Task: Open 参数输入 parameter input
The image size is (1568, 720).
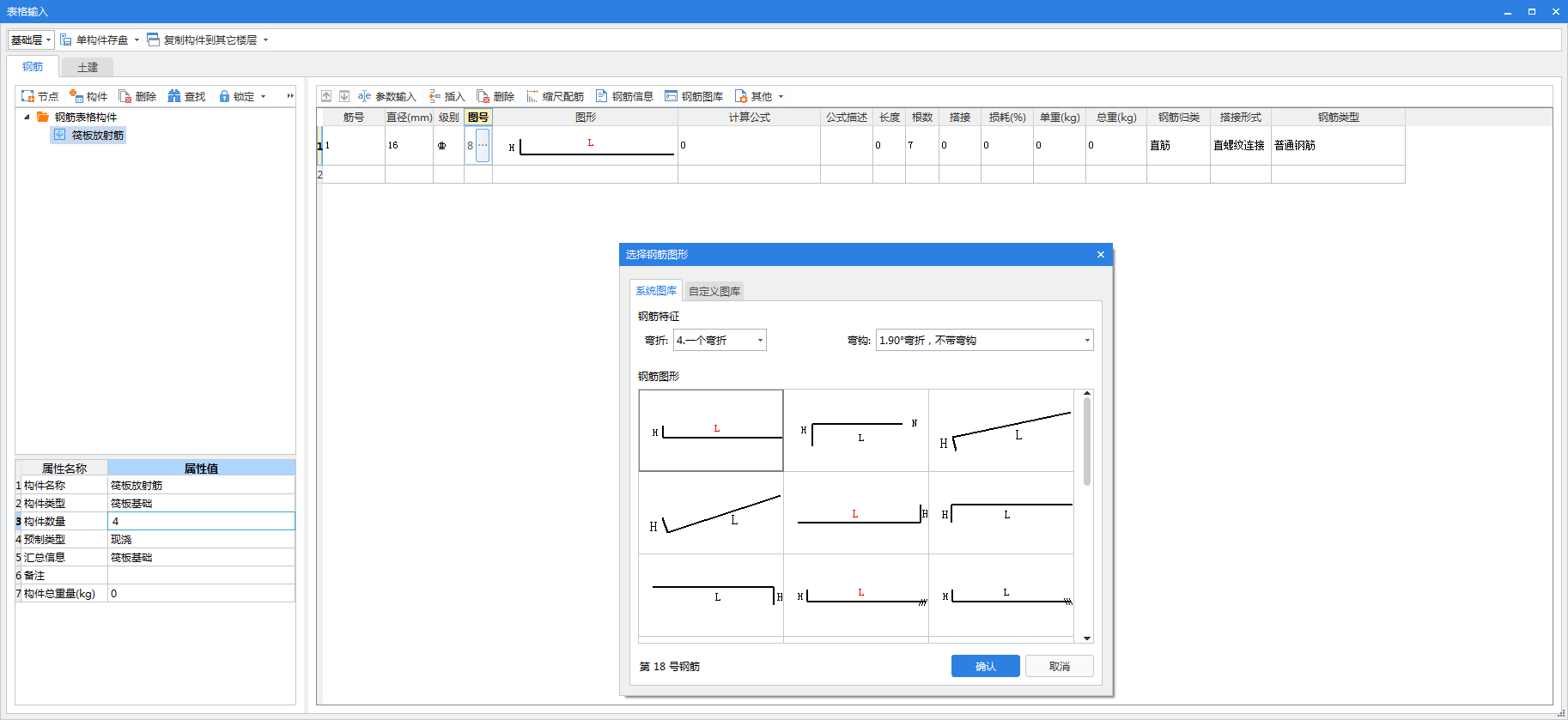Action: click(386, 96)
